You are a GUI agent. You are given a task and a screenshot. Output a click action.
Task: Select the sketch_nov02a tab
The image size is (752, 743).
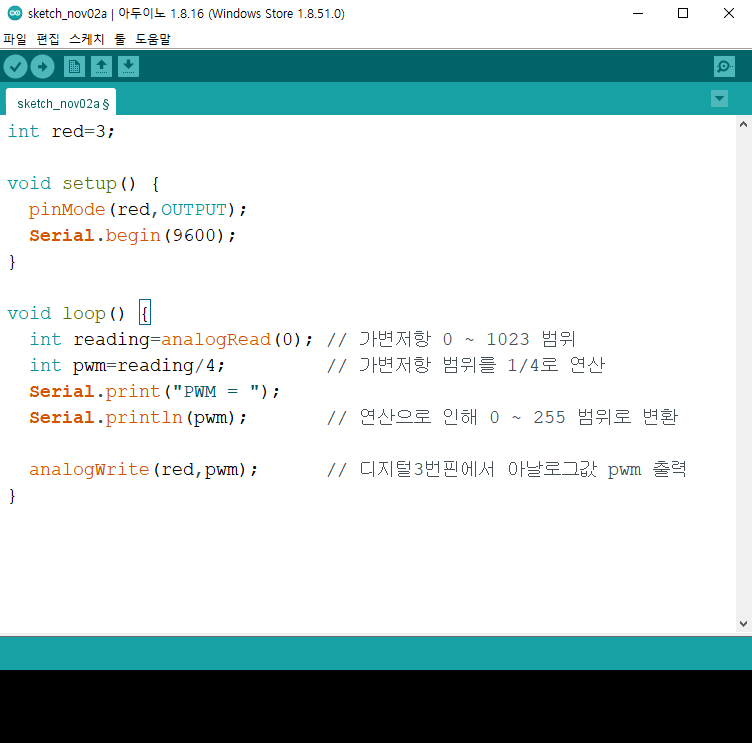[61, 102]
